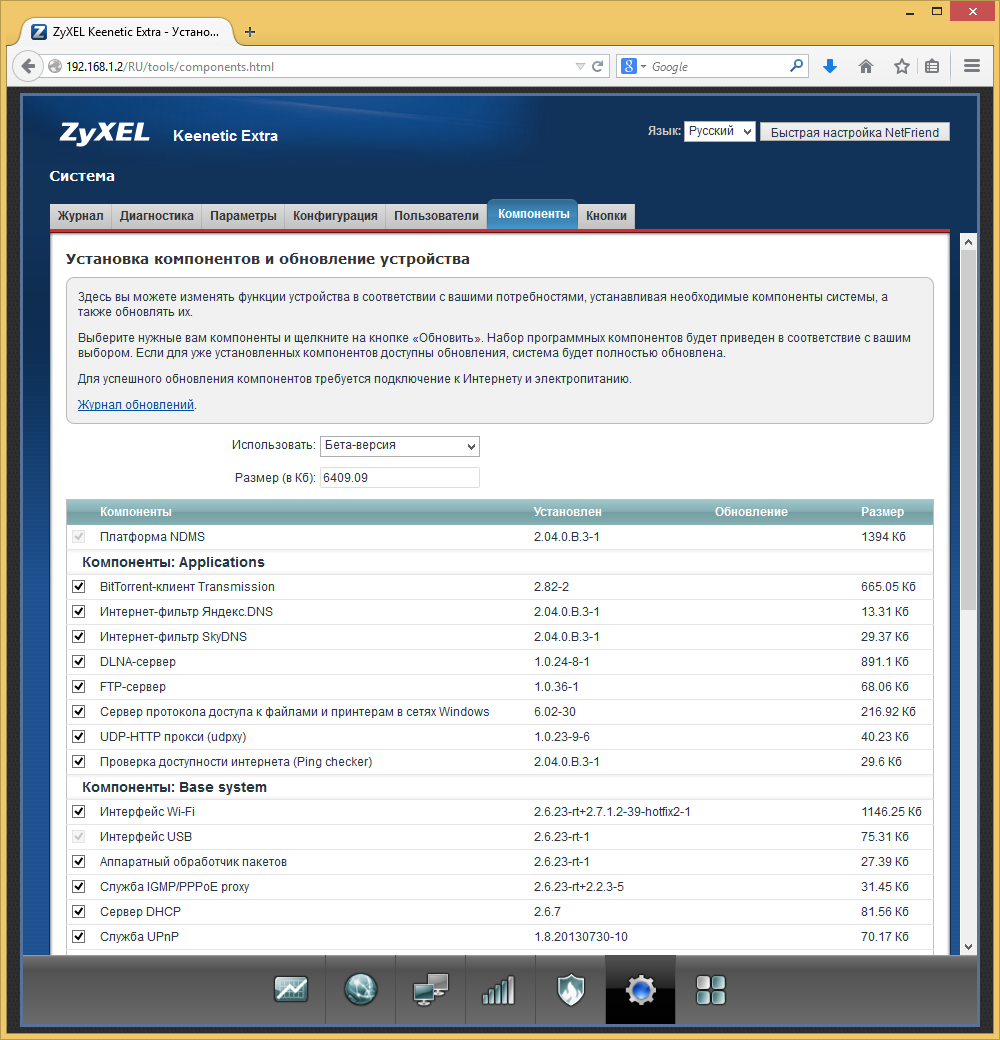Click the ZyXEL logo
Image resolution: width=1000 pixels, height=1040 pixels.
tap(105, 134)
